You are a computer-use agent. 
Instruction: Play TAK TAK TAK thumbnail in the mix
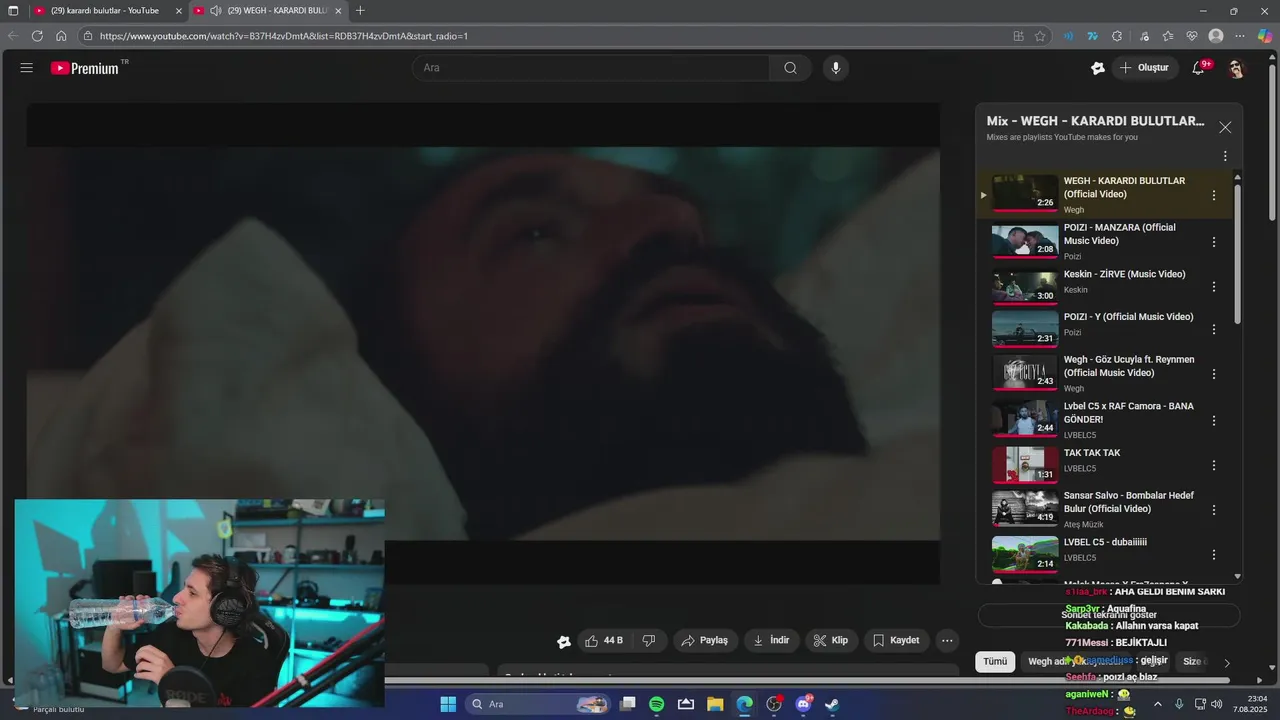point(1025,465)
